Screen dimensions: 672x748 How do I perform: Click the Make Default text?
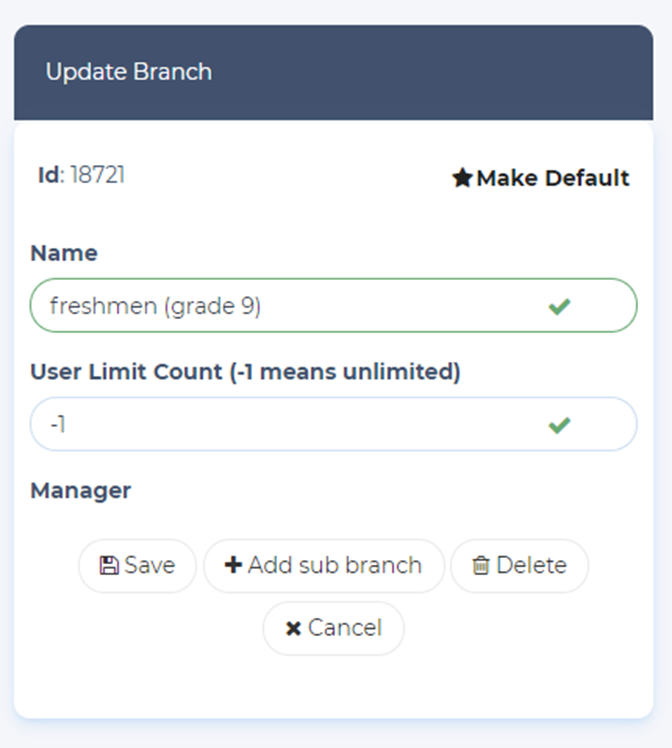[x=553, y=179]
